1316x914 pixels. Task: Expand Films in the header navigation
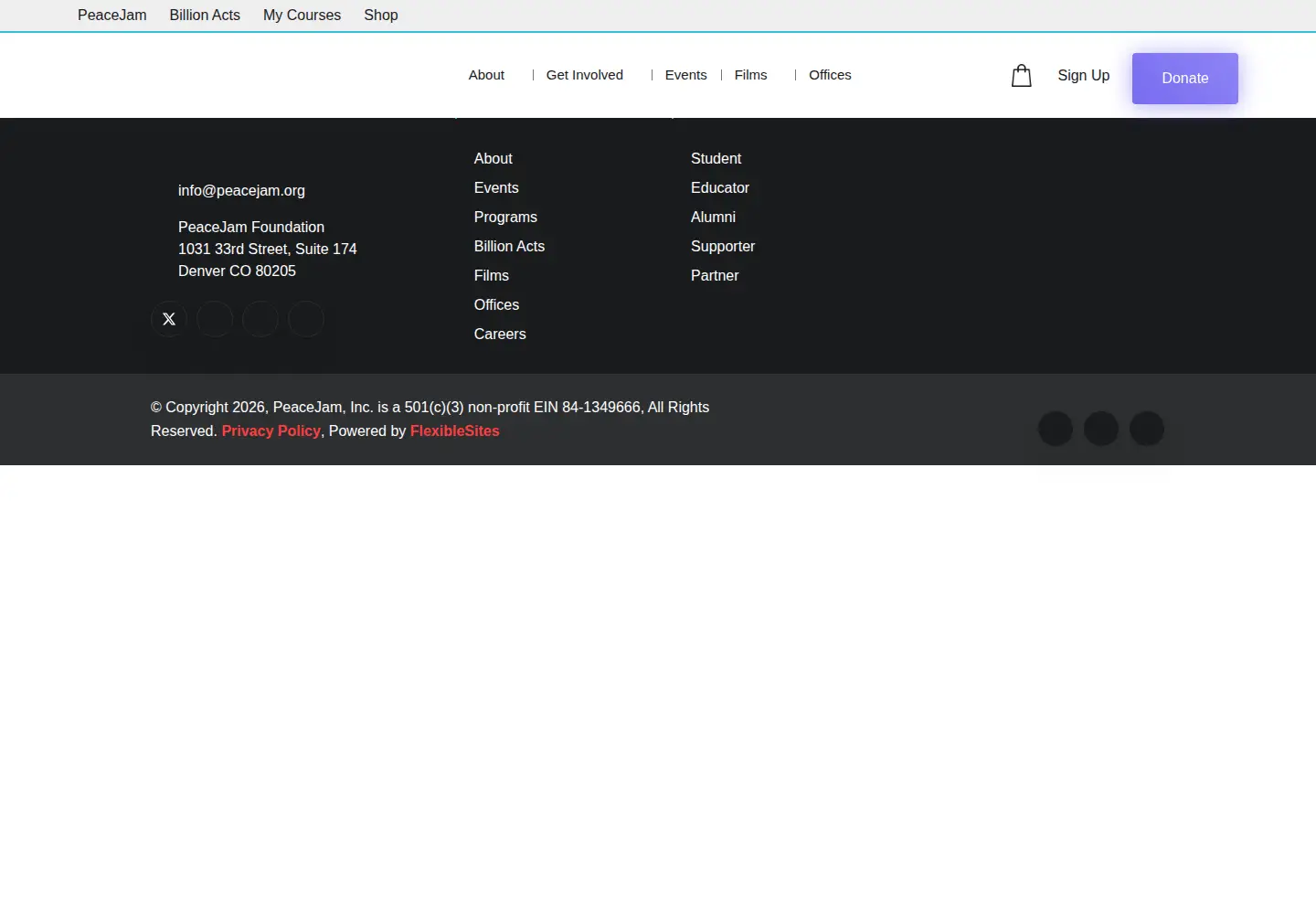[750, 75]
